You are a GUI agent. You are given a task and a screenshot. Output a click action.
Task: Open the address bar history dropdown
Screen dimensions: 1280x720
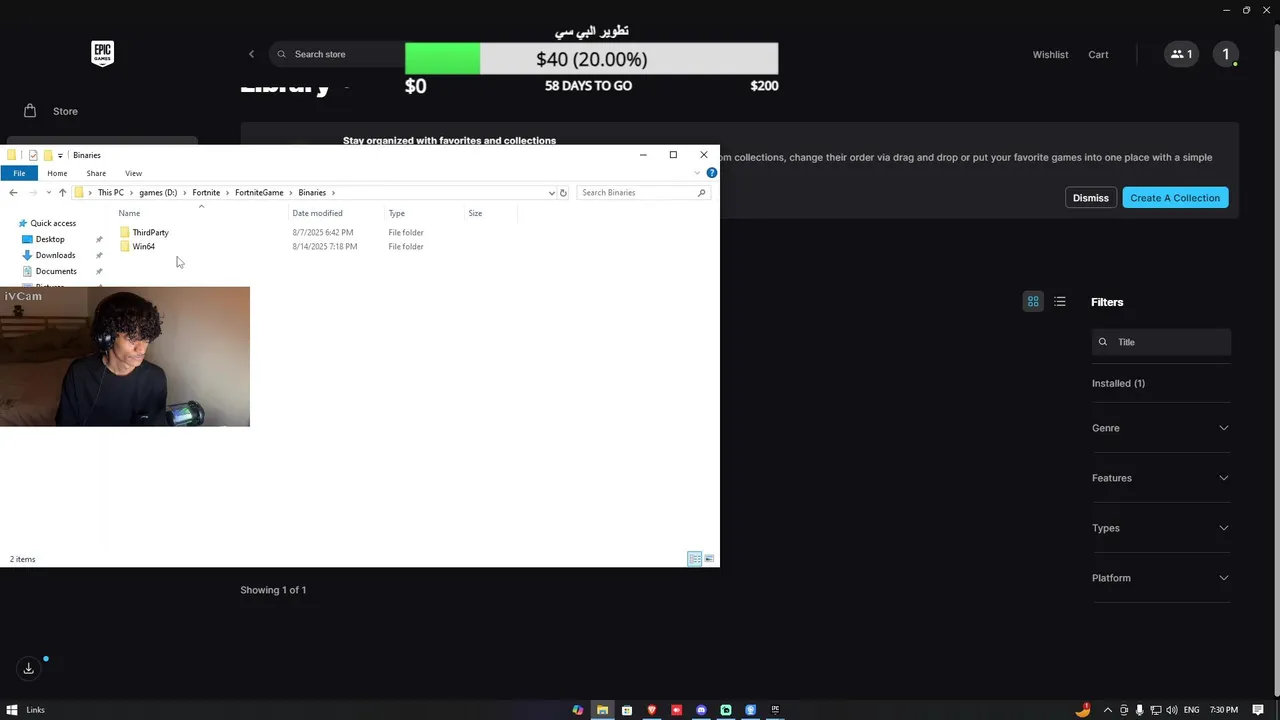[x=551, y=192]
